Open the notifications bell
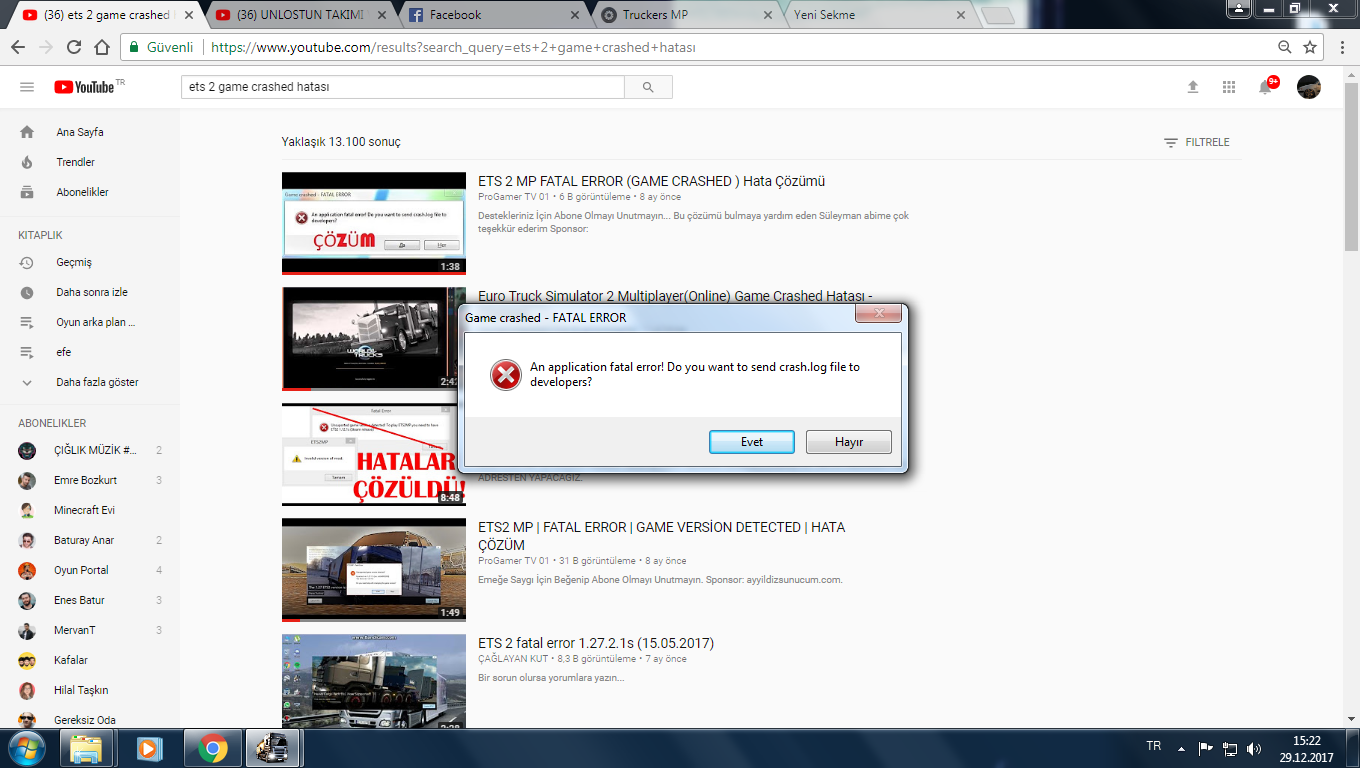1360x768 pixels. pyautogui.click(x=1265, y=87)
